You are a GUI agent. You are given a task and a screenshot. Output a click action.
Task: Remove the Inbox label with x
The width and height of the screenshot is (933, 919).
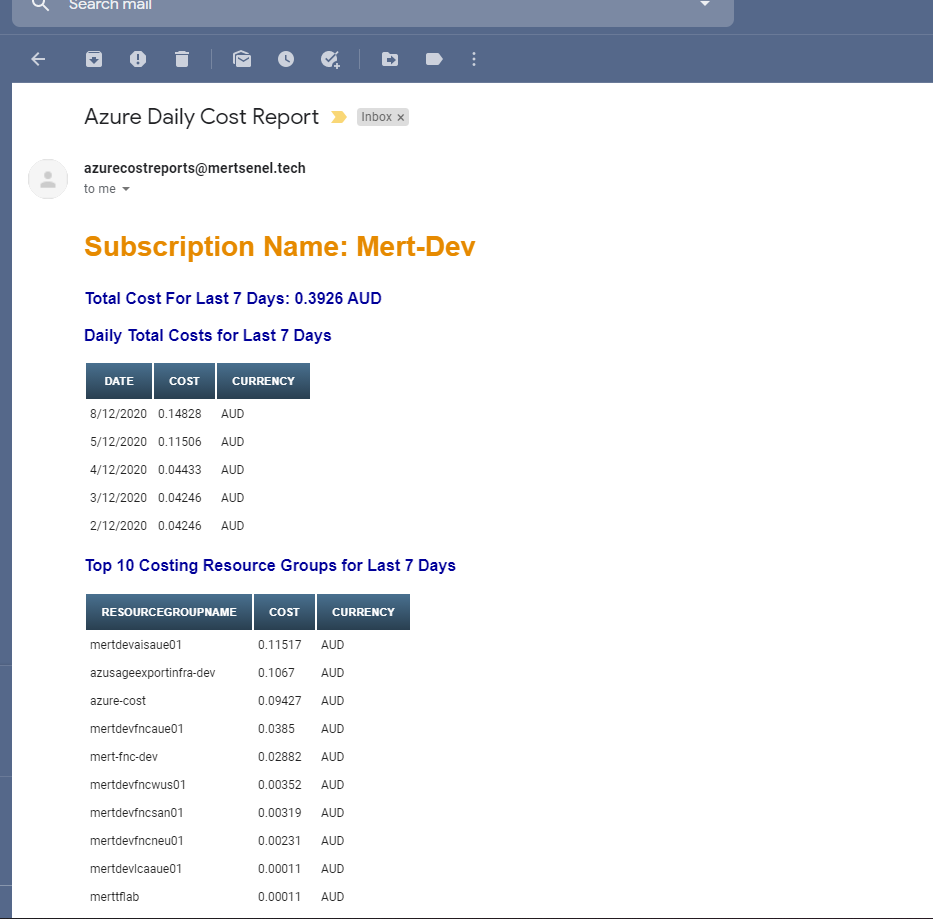(401, 117)
